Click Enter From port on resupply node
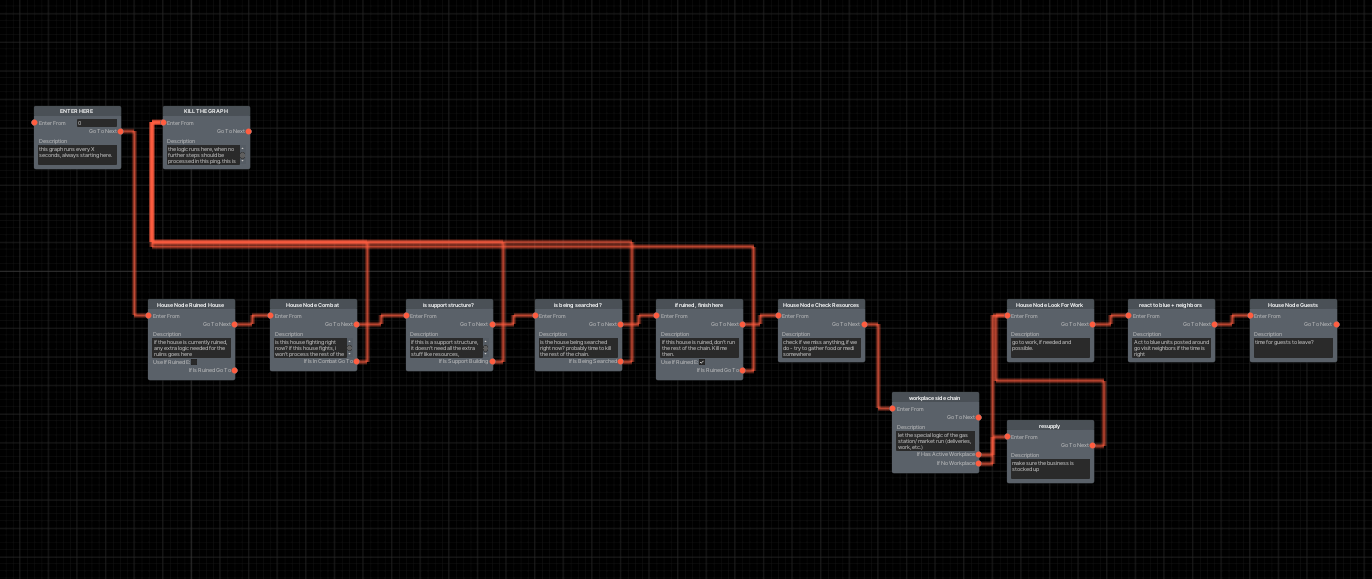 (x=1008, y=437)
